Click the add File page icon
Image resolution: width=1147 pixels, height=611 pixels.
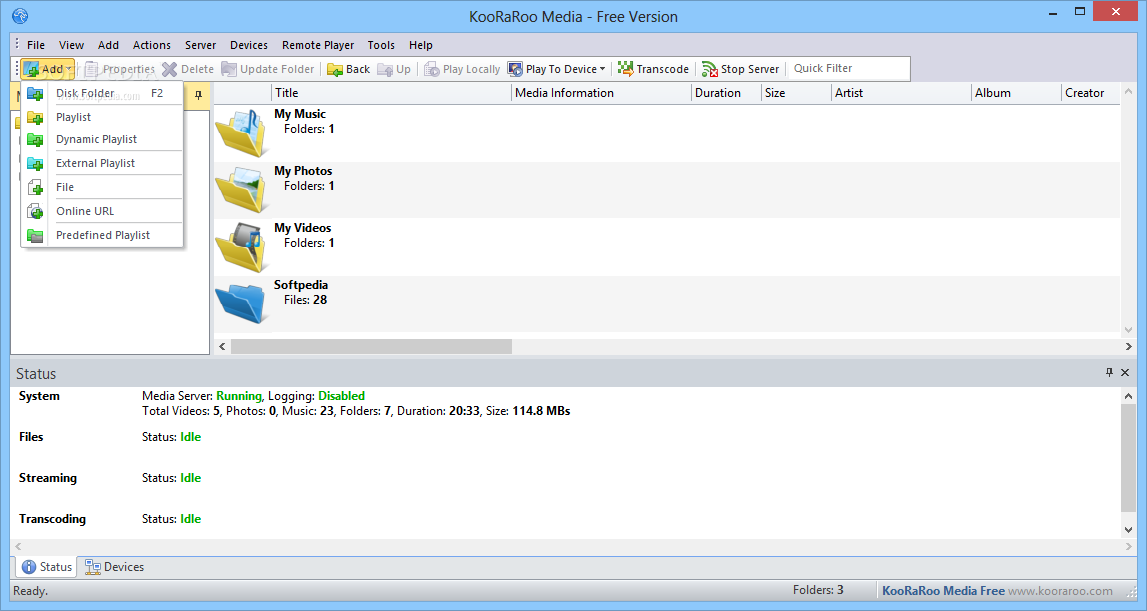click(x=35, y=187)
